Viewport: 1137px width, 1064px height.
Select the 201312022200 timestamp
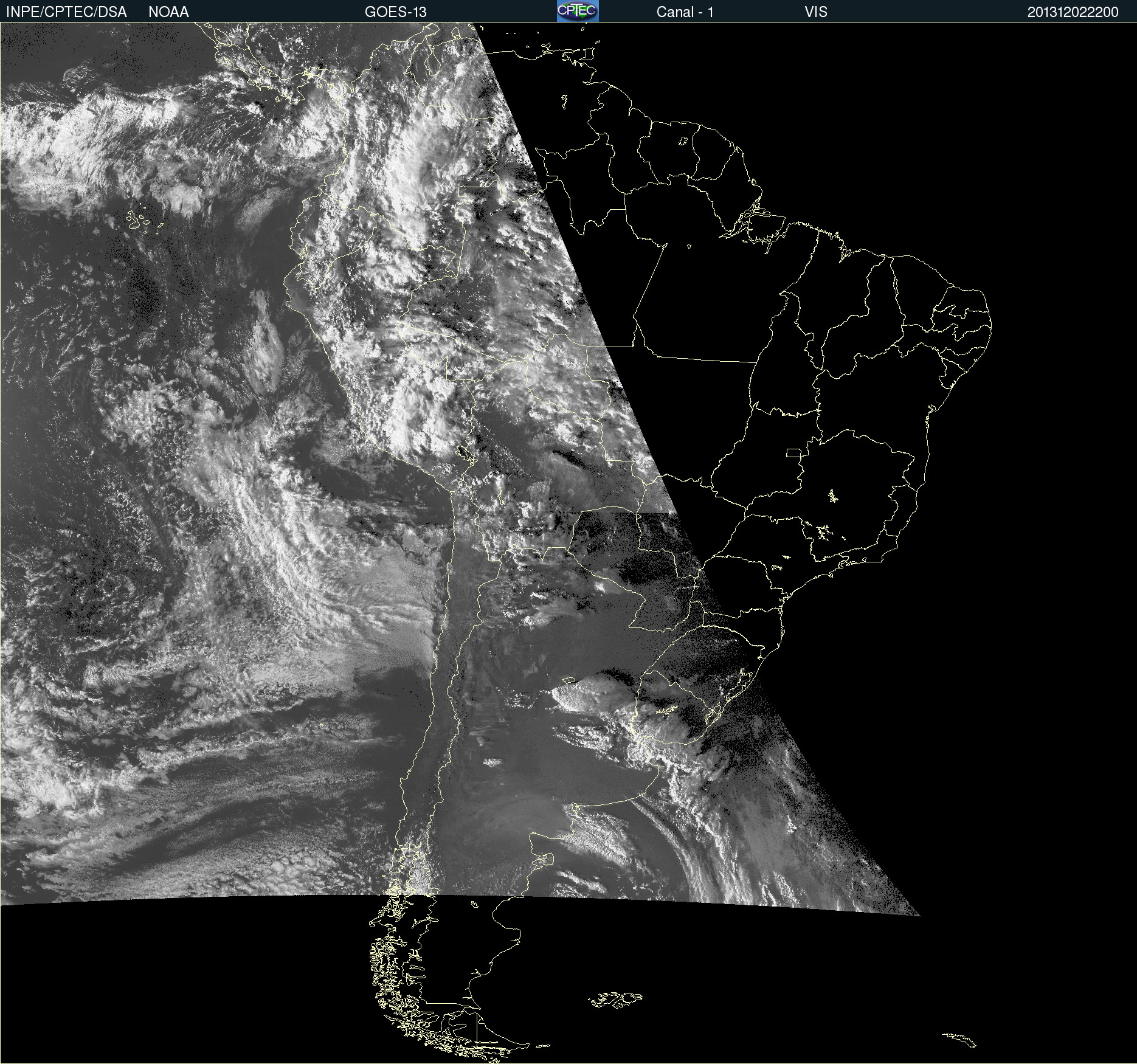point(1073,12)
